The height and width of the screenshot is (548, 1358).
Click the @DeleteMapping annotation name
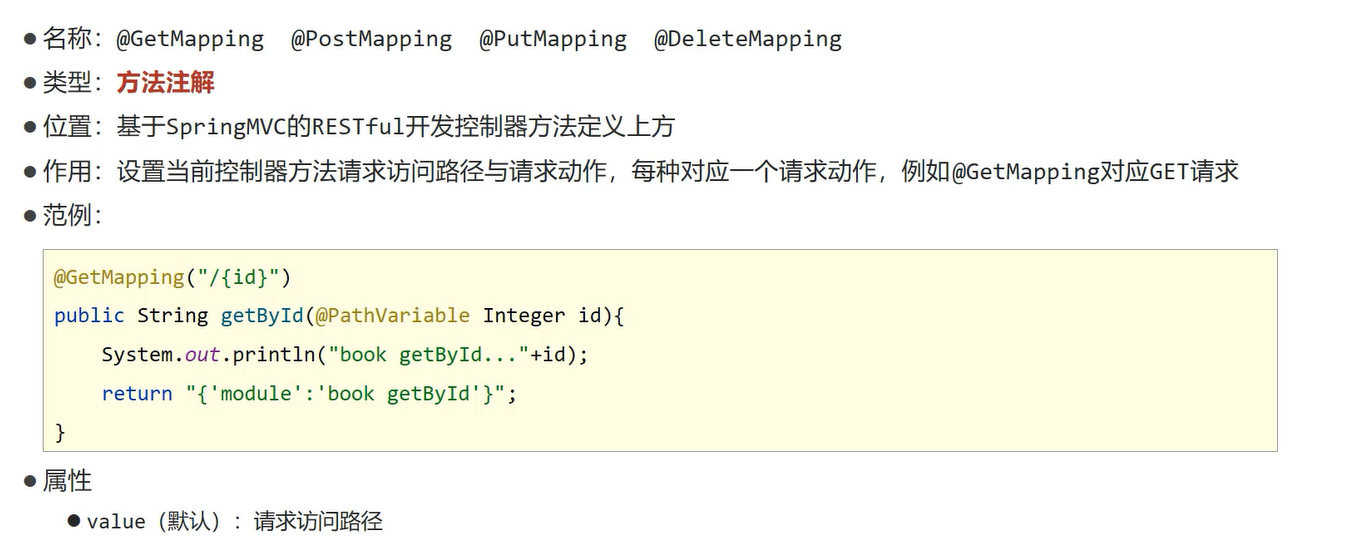pos(748,39)
